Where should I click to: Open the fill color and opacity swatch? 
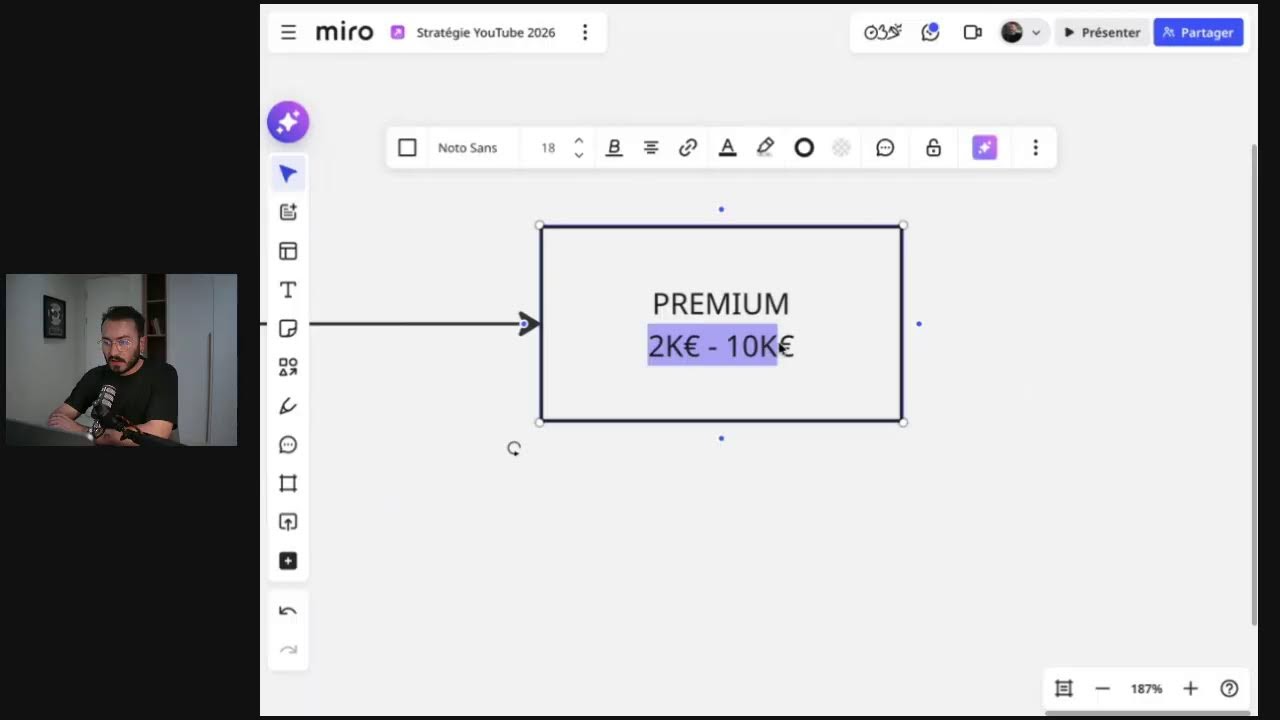(x=842, y=147)
